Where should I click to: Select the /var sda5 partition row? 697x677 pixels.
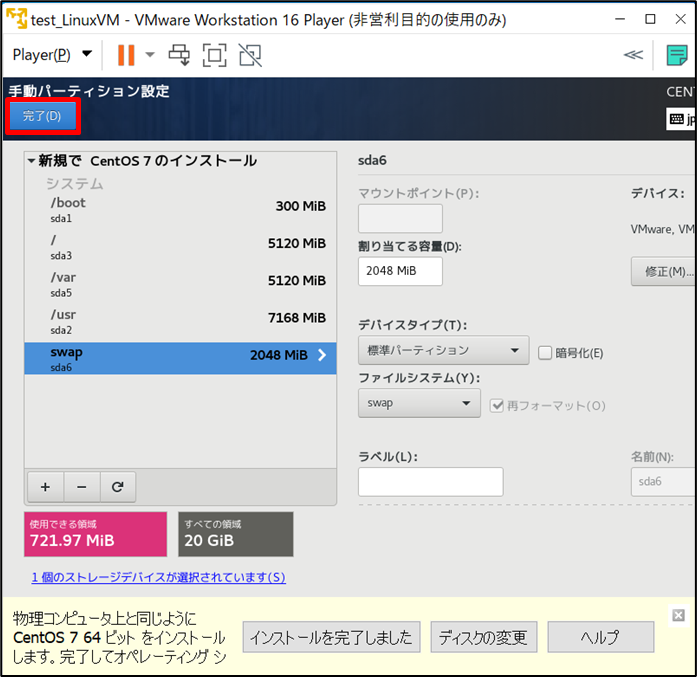180,284
